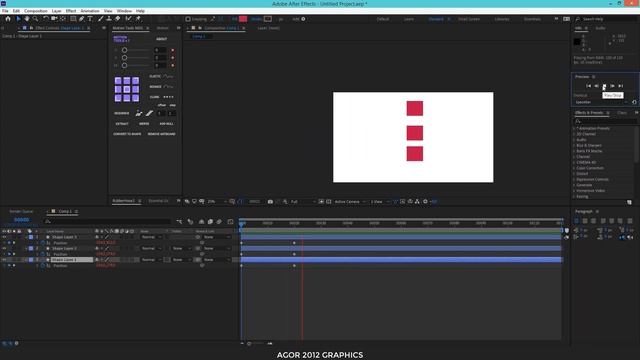Image resolution: width=640 pixels, height=360 pixels.
Task: Collapse Shape Layer 3 properties in the timeline
Action: click(x=26, y=237)
